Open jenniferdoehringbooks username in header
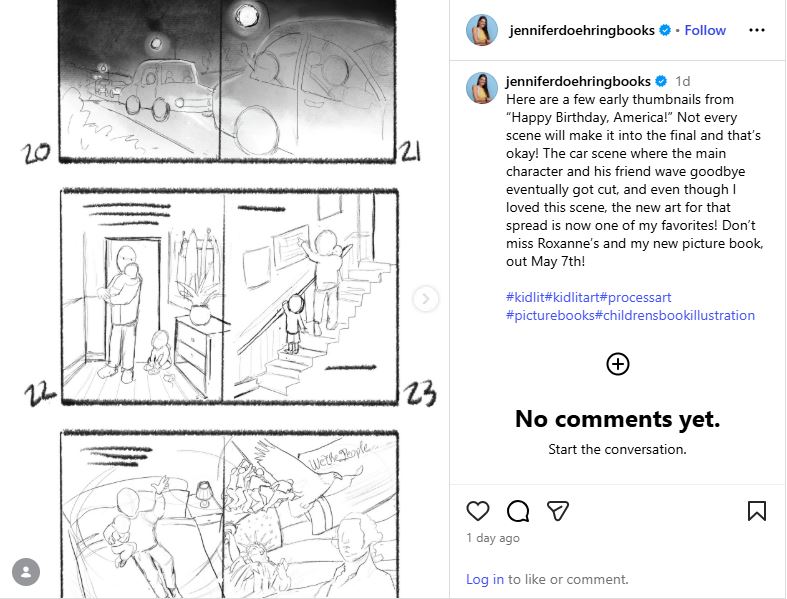Viewport: 787px width, 599px height. [582, 31]
